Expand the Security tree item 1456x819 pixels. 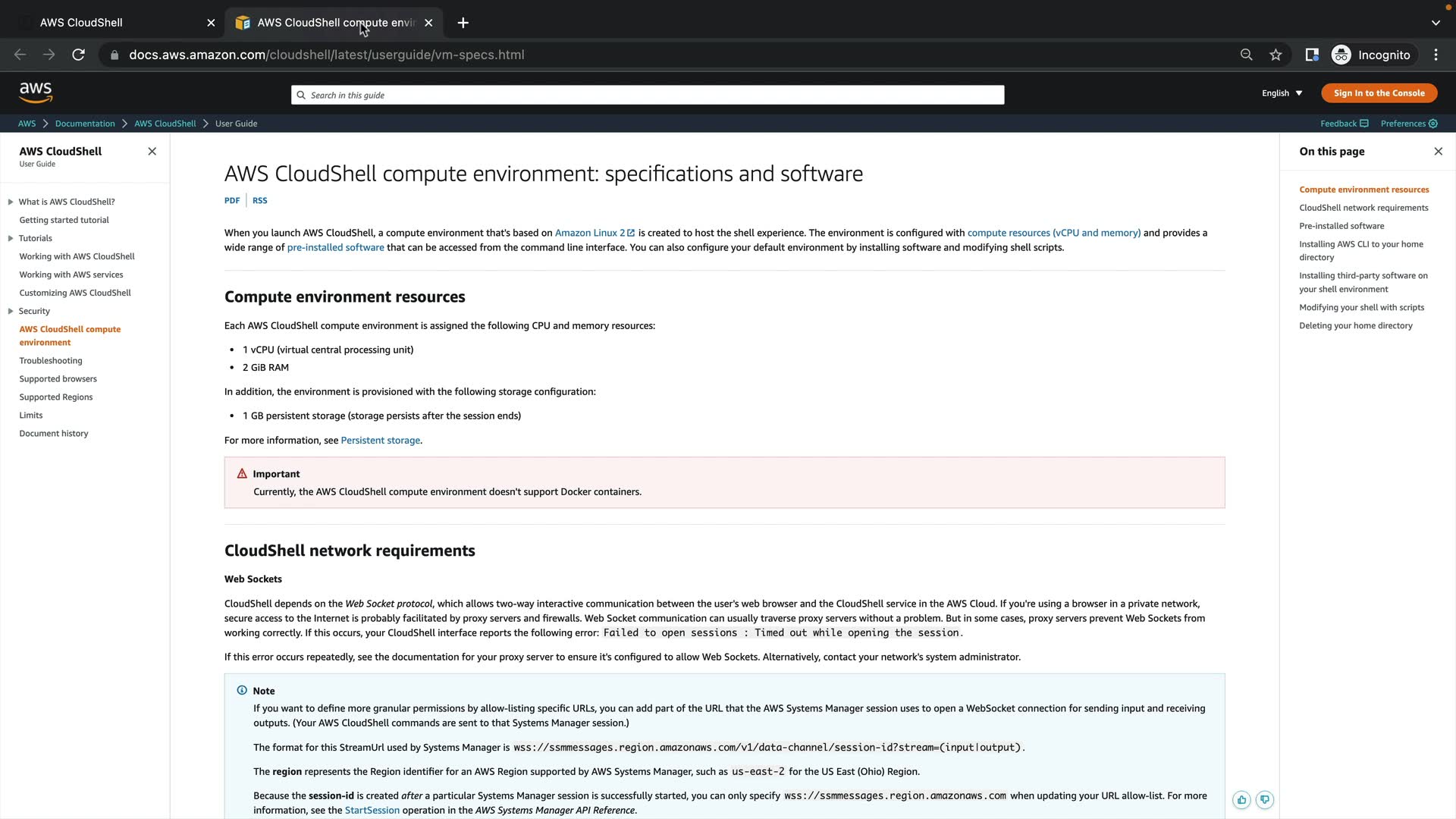(x=11, y=311)
